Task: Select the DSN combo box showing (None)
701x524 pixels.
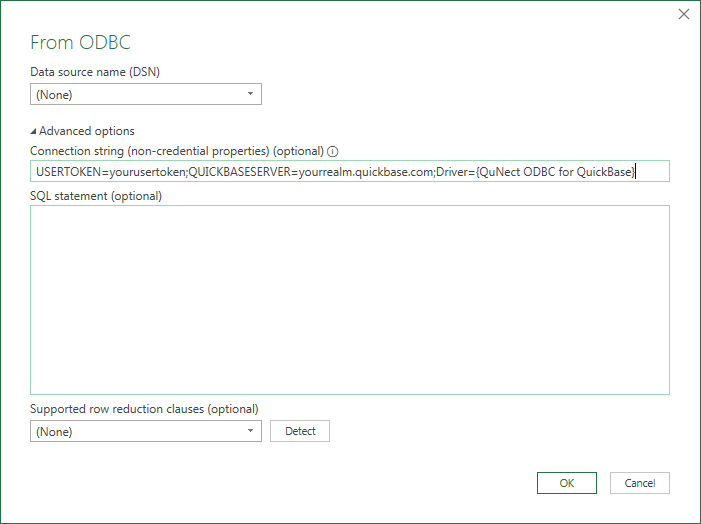Action: (146, 94)
